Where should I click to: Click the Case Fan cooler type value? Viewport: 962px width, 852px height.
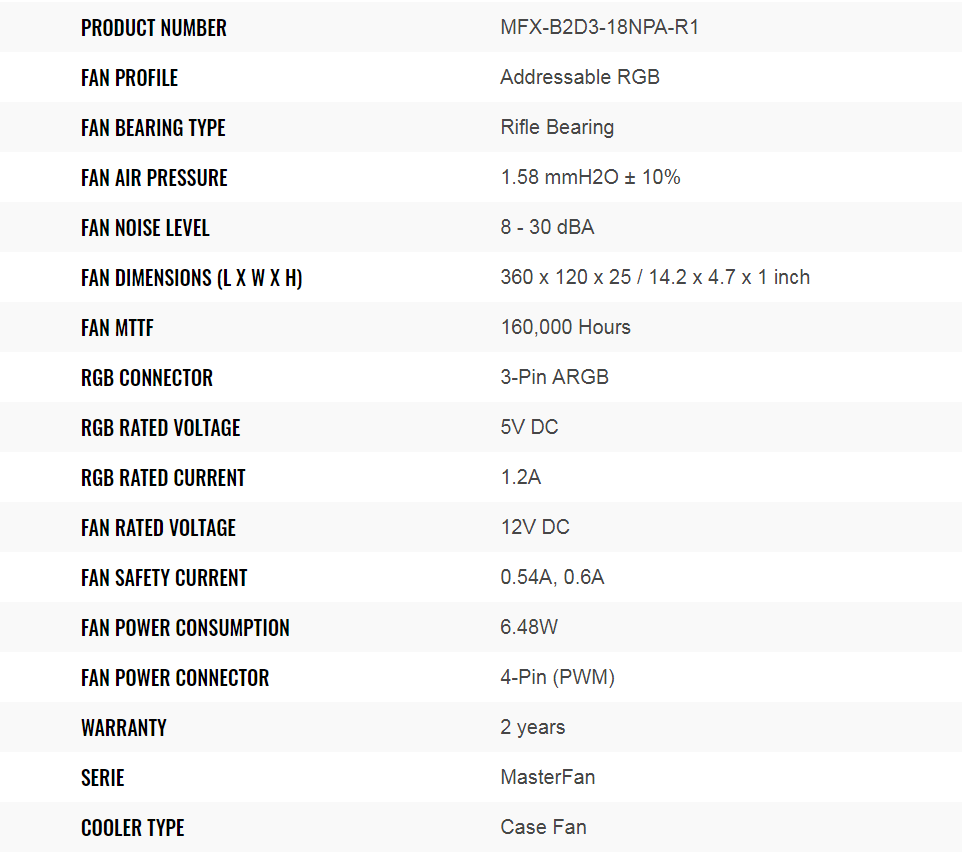coord(544,827)
